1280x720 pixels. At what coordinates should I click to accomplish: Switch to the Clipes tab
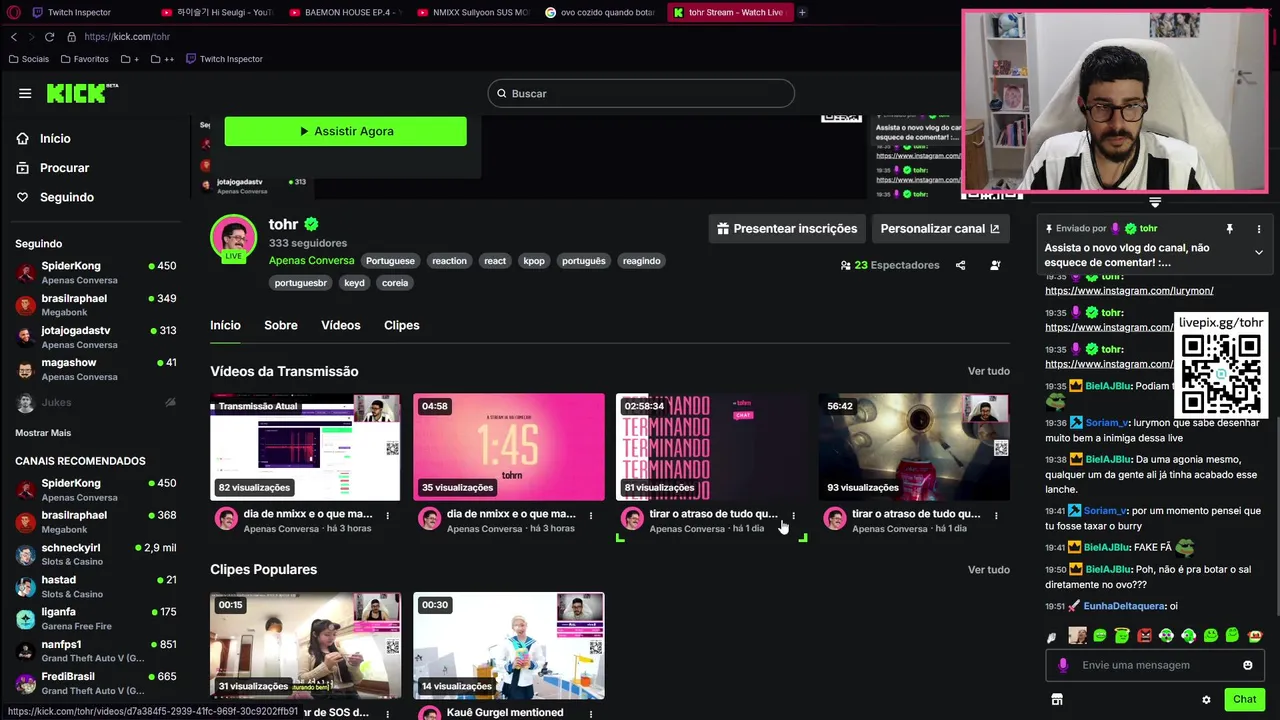point(401,325)
